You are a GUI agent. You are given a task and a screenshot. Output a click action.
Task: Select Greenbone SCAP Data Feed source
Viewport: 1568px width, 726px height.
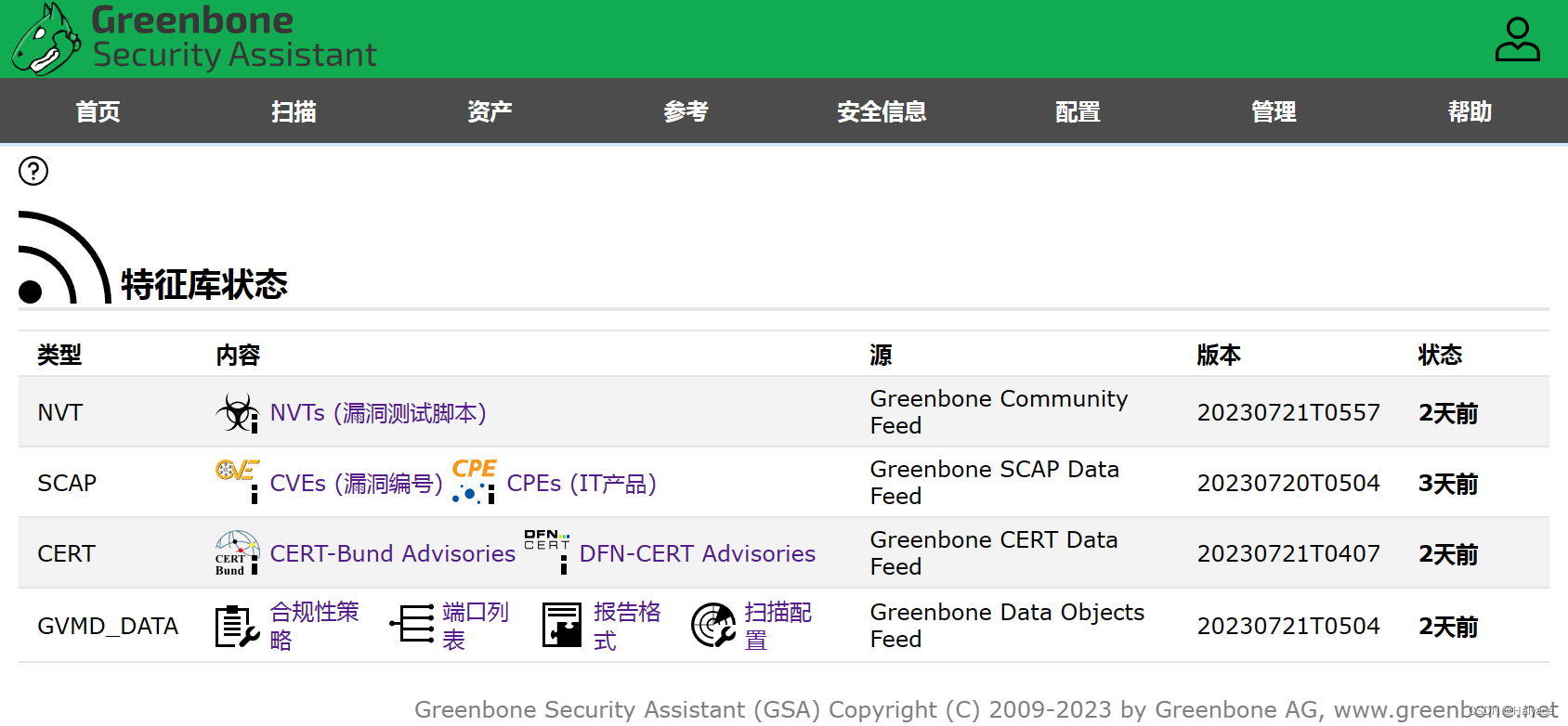coord(994,483)
